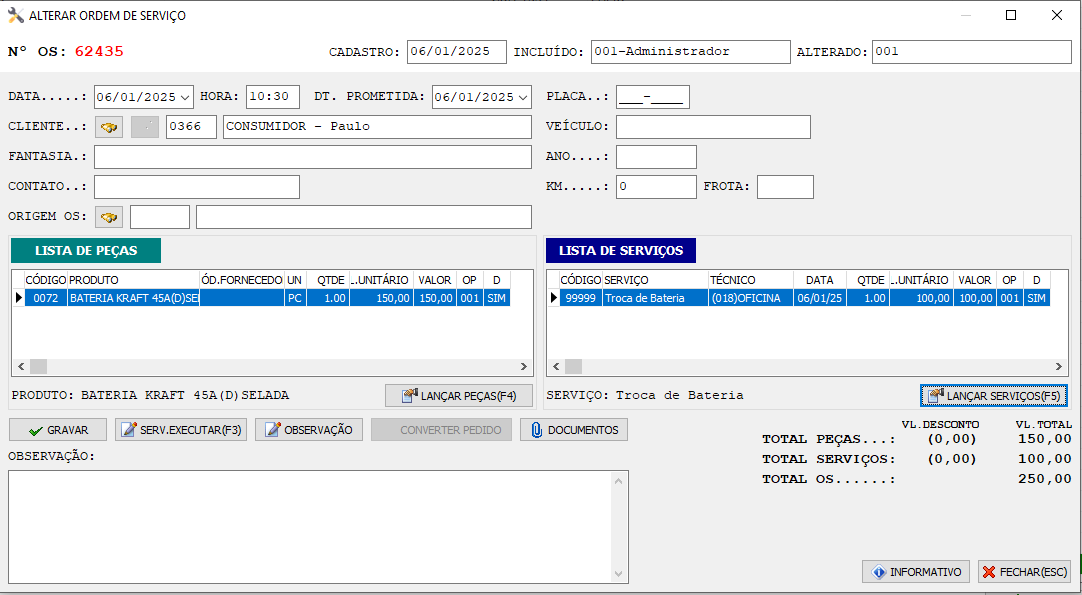Click the gray button beside client search
This screenshot has height=595, width=1082.
145,127
